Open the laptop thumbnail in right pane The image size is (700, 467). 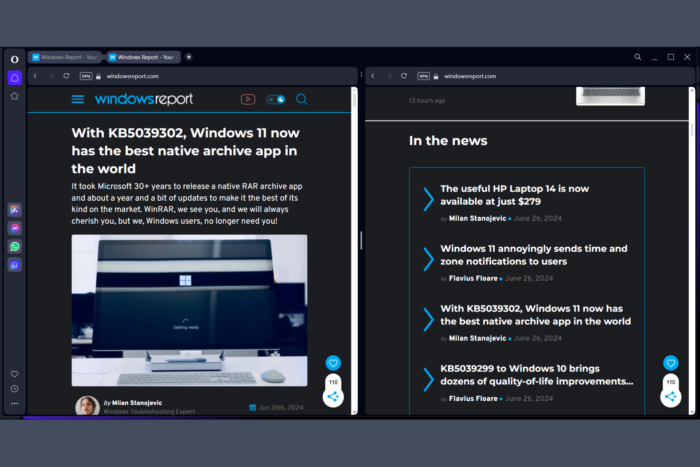point(610,96)
